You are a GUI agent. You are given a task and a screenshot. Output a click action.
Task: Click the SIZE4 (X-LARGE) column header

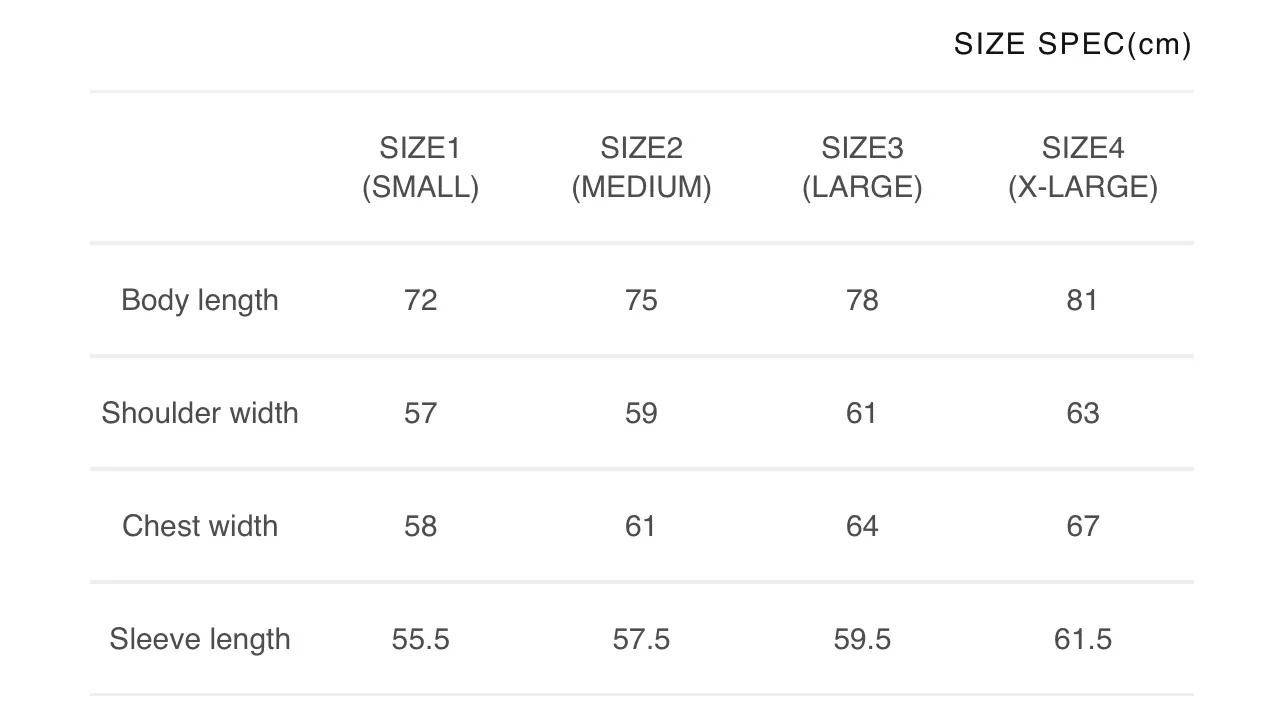click(1083, 168)
